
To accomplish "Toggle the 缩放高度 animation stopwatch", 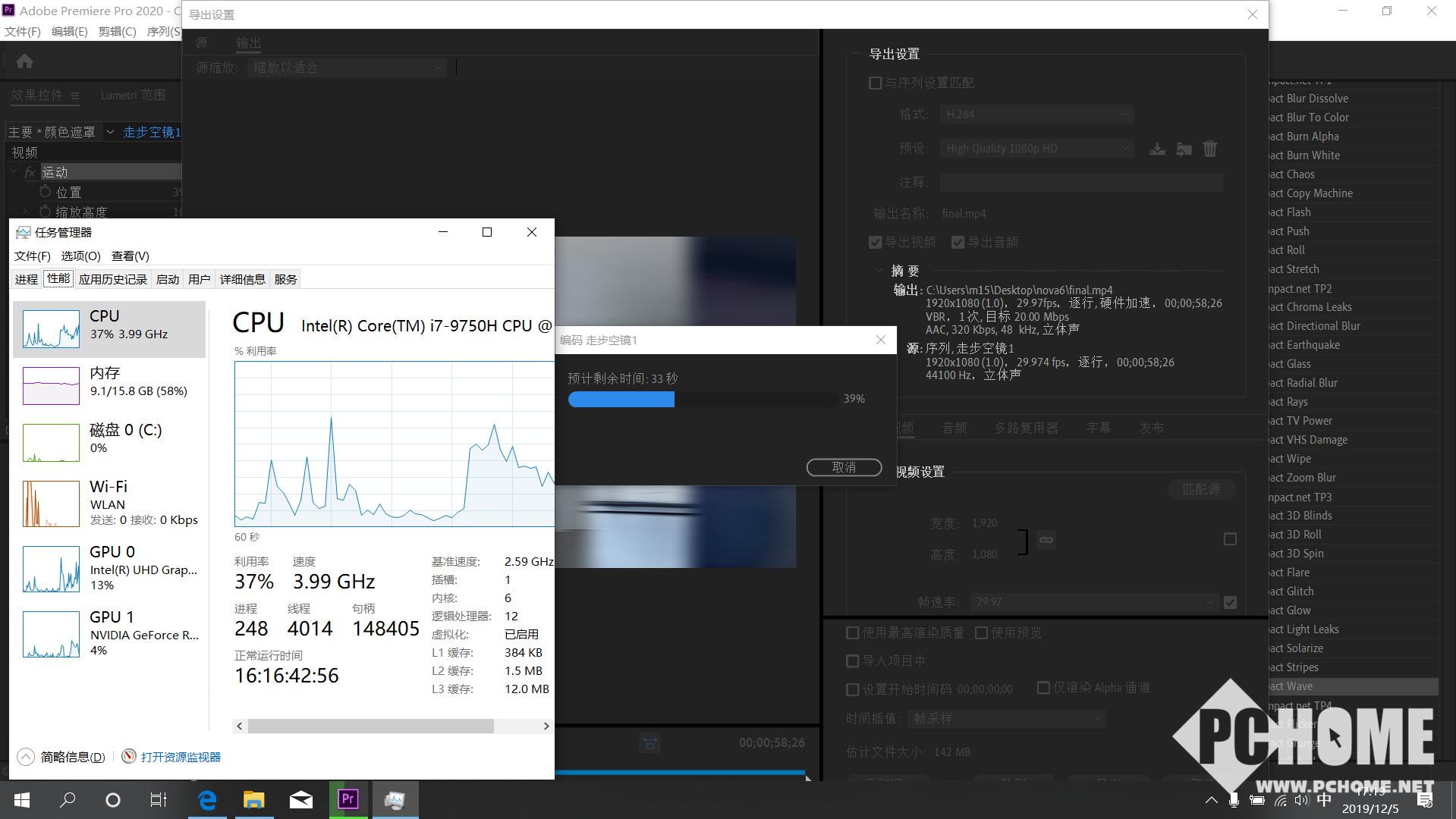I will [x=46, y=212].
